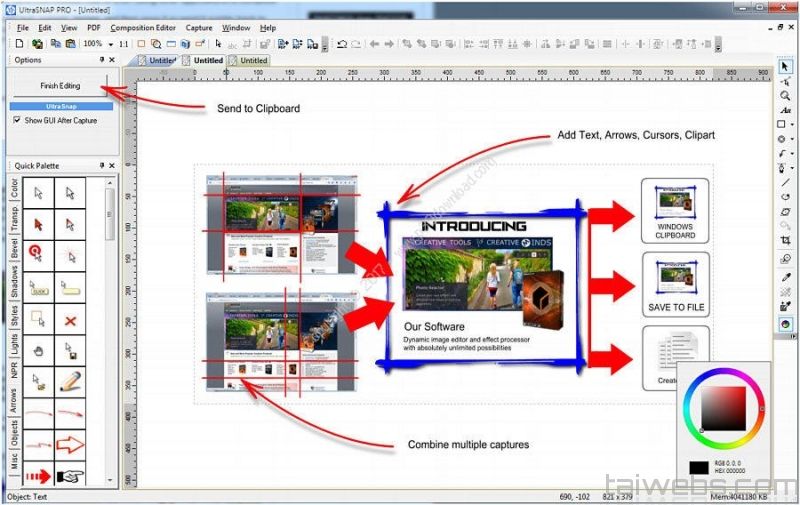Switch to the Arrows palette tab

(14, 402)
